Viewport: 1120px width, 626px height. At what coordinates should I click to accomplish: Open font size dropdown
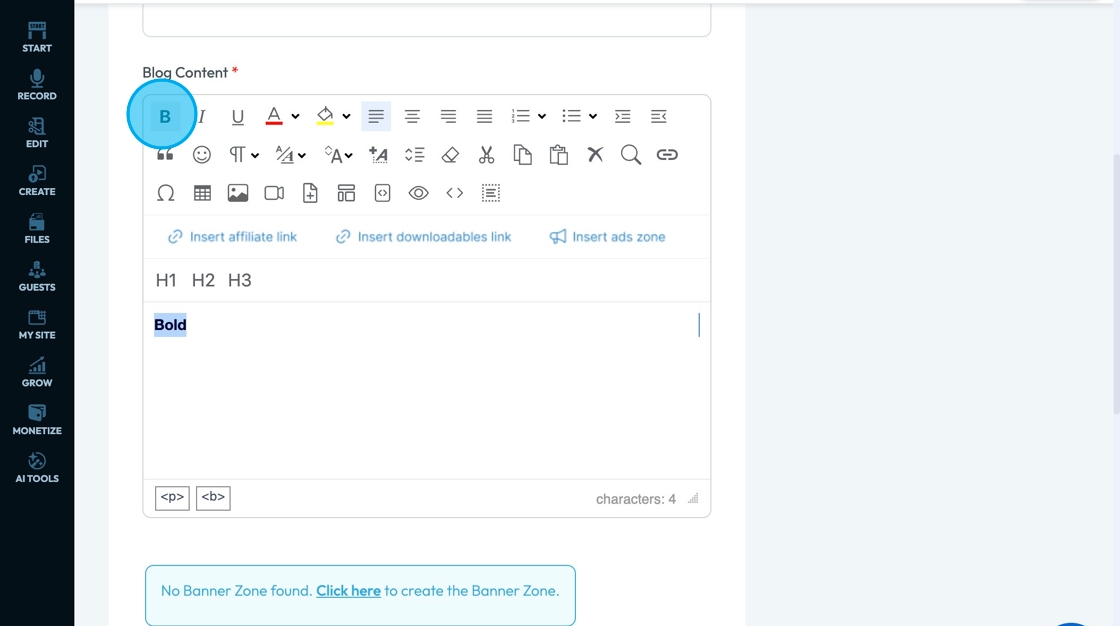[339, 155]
